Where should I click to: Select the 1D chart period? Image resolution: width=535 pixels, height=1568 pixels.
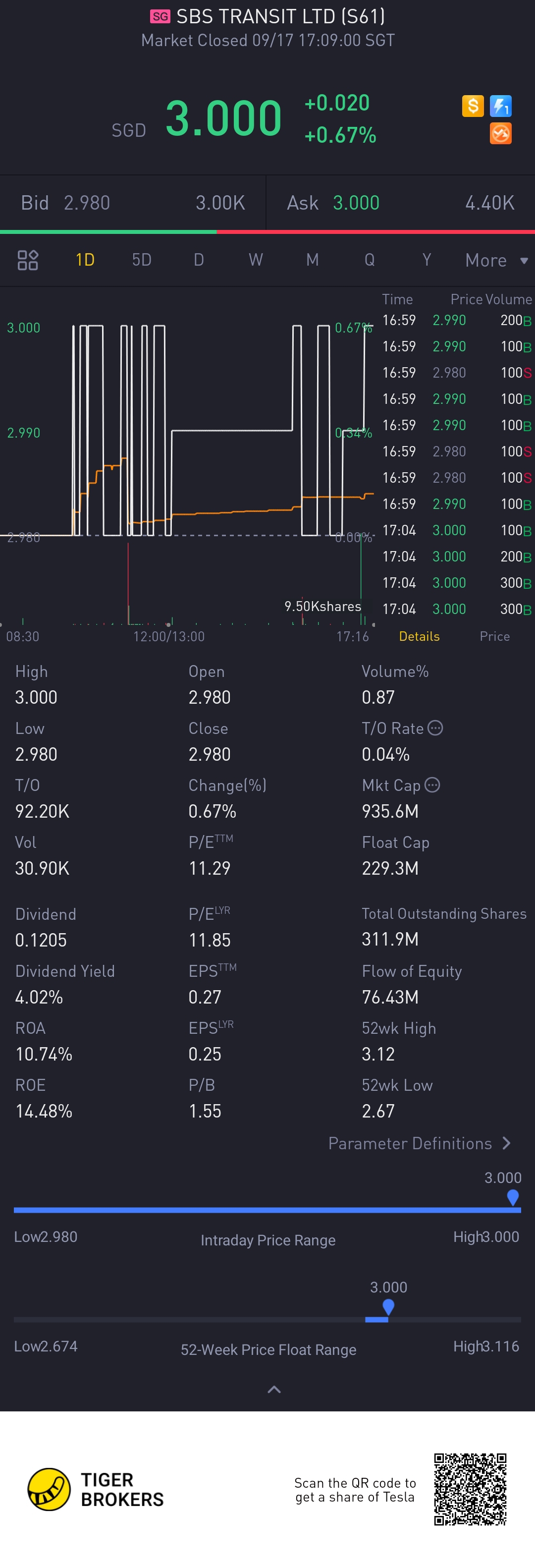coord(85,260)
